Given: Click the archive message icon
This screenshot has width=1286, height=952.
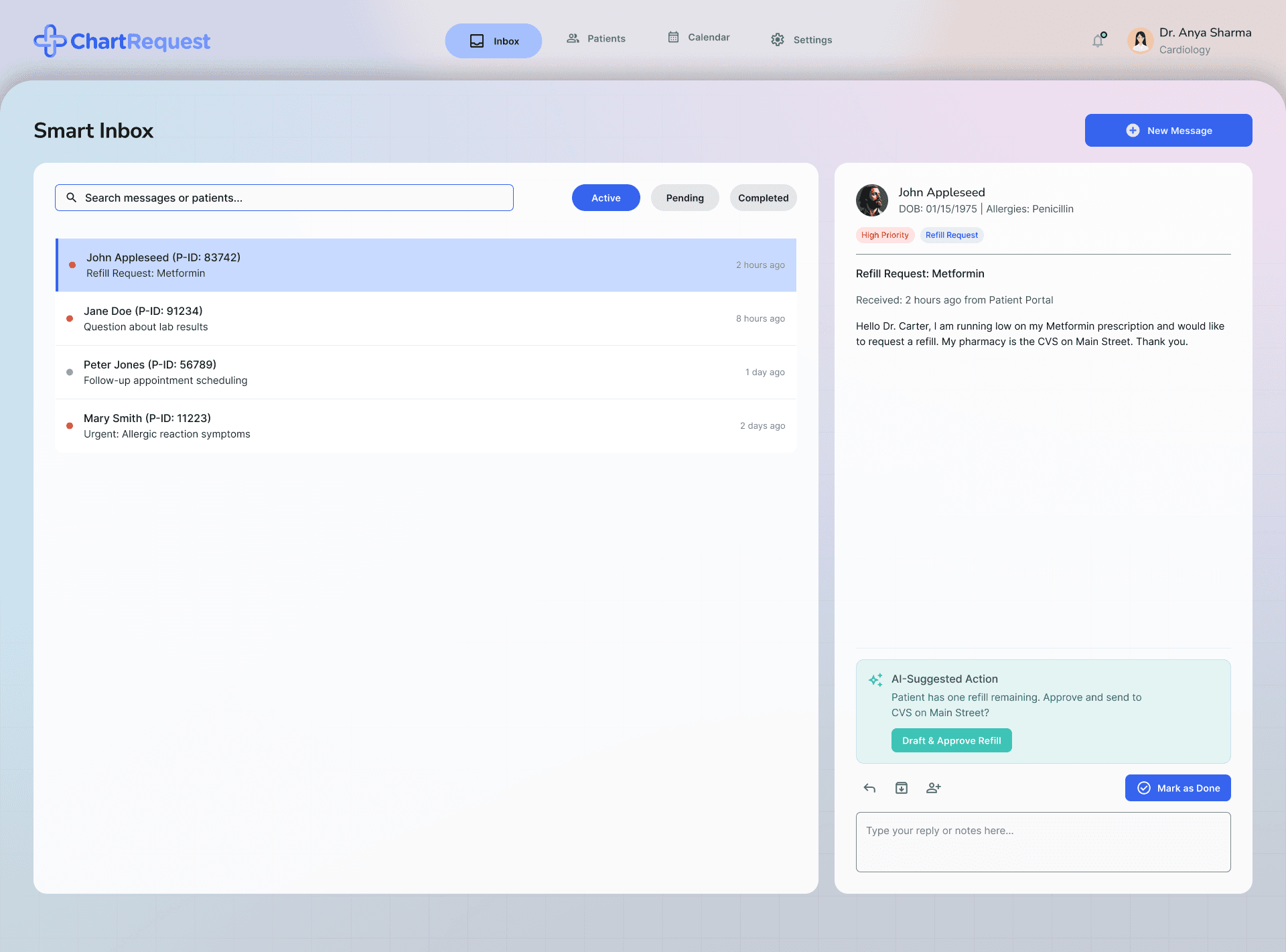Looking at the screenshot, I should [x=902, y=788].
